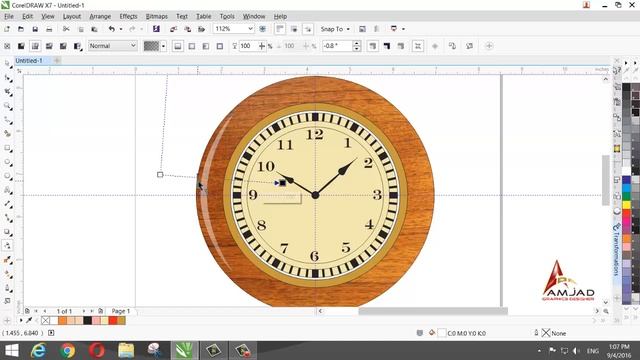Open the transparency picker dropdown arrow
The width and height of the screenshot is (640, 360).
[x=163, y=46]
